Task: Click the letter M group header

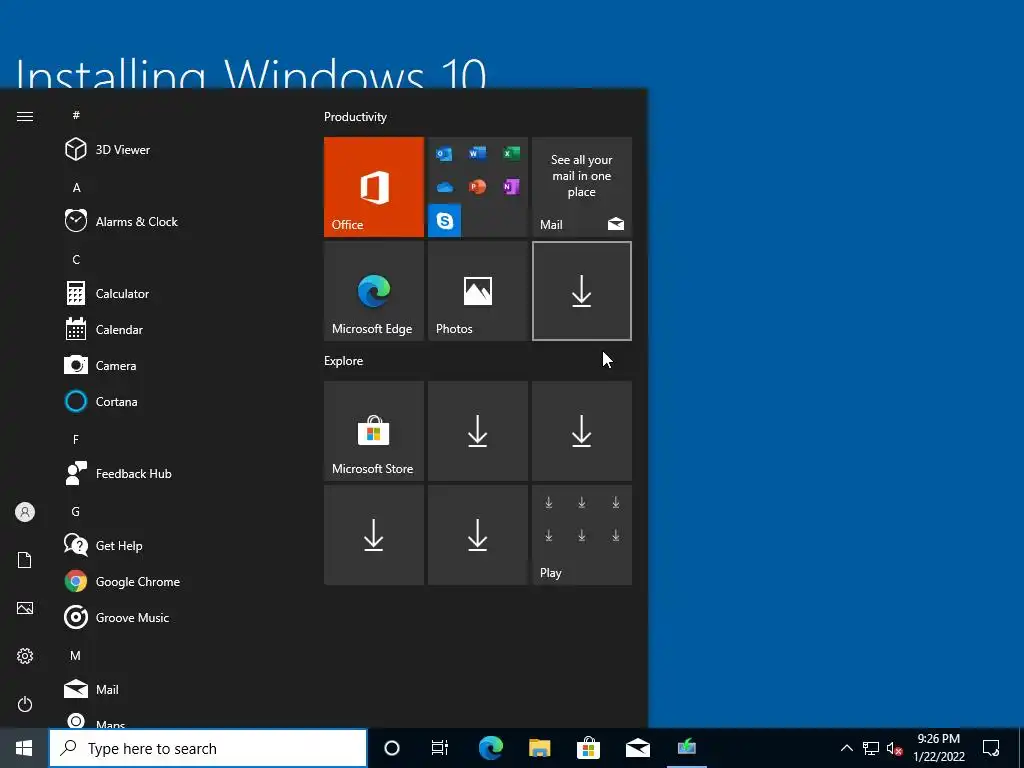Action: (76, 655)
